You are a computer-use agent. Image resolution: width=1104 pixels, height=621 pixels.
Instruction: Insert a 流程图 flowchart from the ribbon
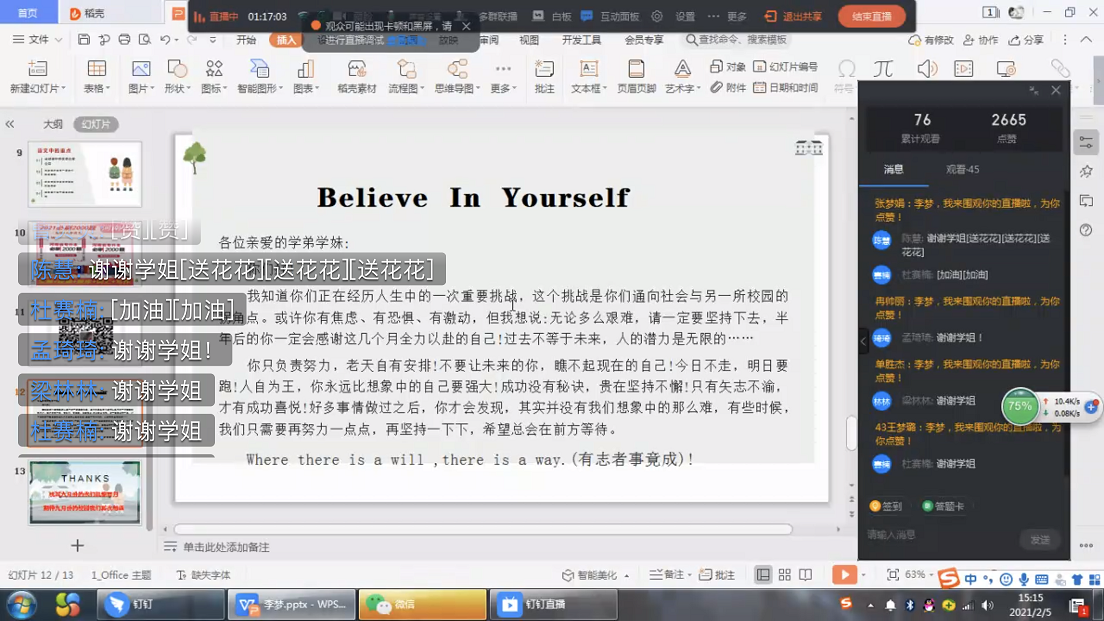click(406, 69)
